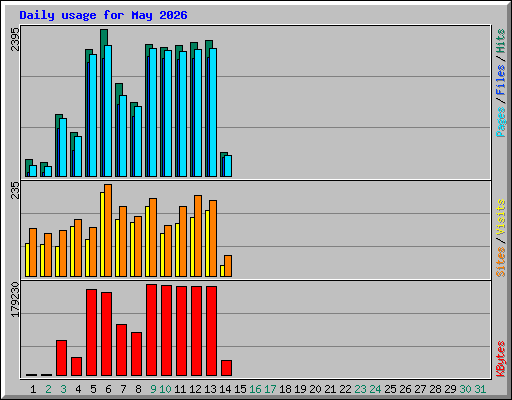
Task: Click the cyan Pages bar for day 8
Action: (138, 141)
